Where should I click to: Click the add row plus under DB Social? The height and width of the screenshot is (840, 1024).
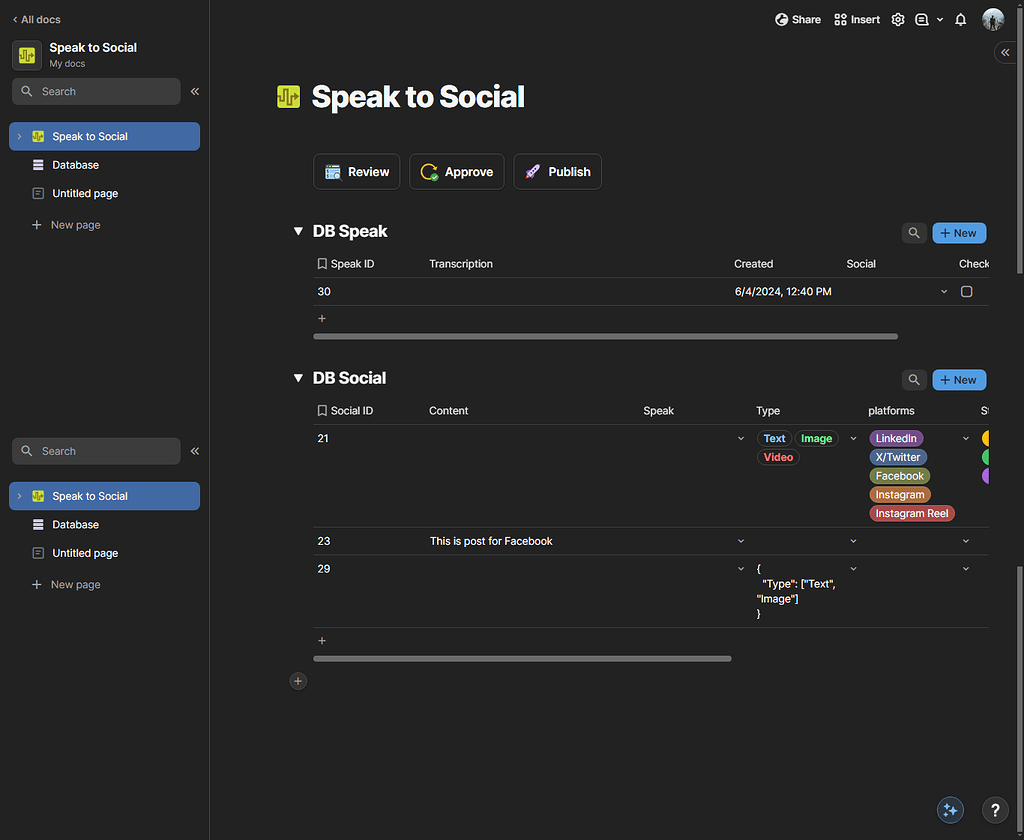tap(322, 640)
